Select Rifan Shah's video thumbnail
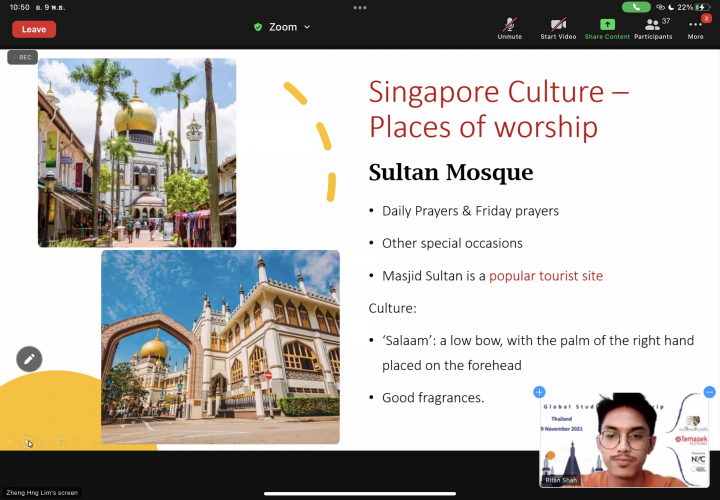The width and height of the screenshot is (720, 500). (x=624, y=440)
